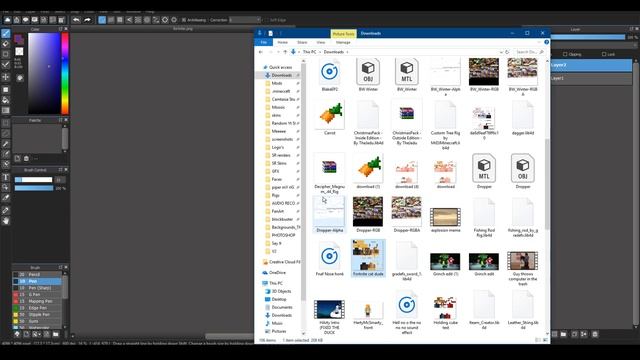The width and height of the screenshot is (640, 360).
Task: Select the Text tool in MediBang
Action: [x=6, y=178]
